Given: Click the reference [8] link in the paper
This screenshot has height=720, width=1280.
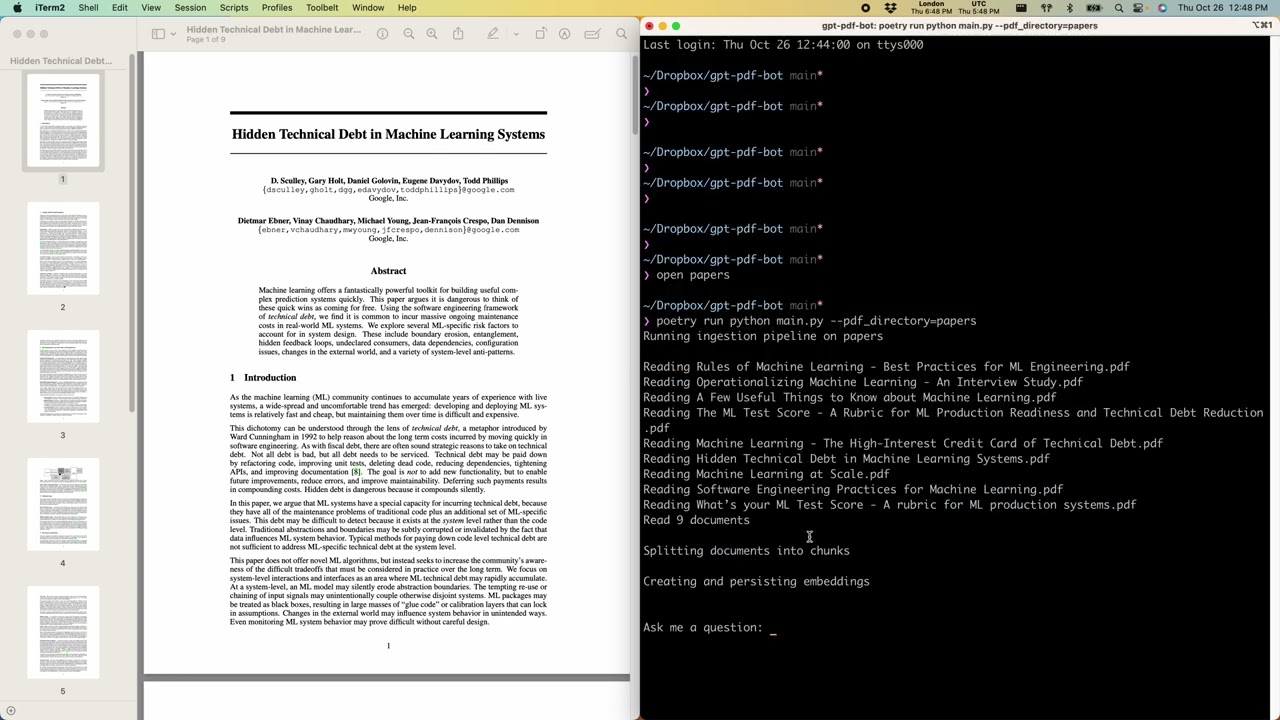Looking at the screenshot, I should point(355,472).
